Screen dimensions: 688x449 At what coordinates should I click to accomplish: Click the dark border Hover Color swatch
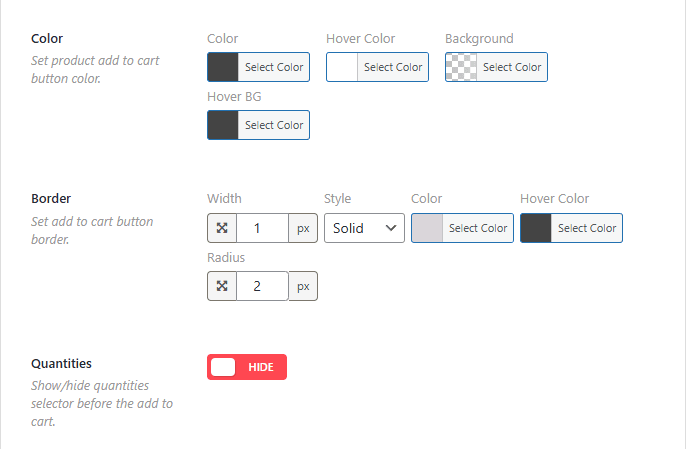tap(536, 228)
